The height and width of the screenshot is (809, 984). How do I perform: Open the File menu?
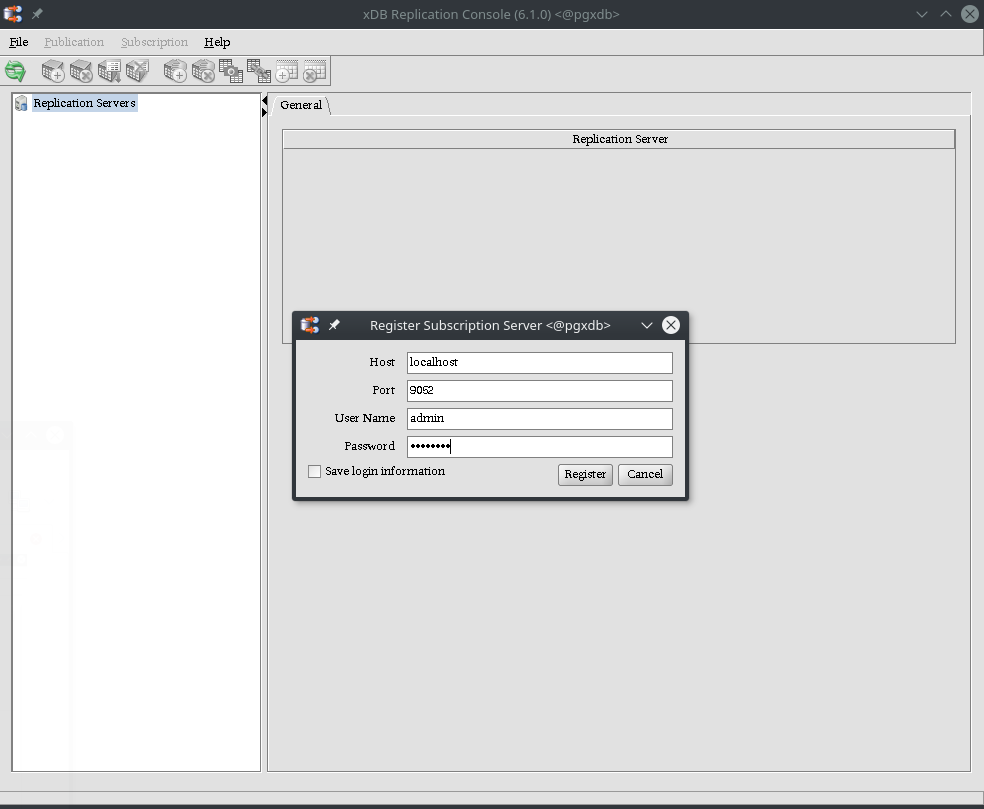pos(19,42)
